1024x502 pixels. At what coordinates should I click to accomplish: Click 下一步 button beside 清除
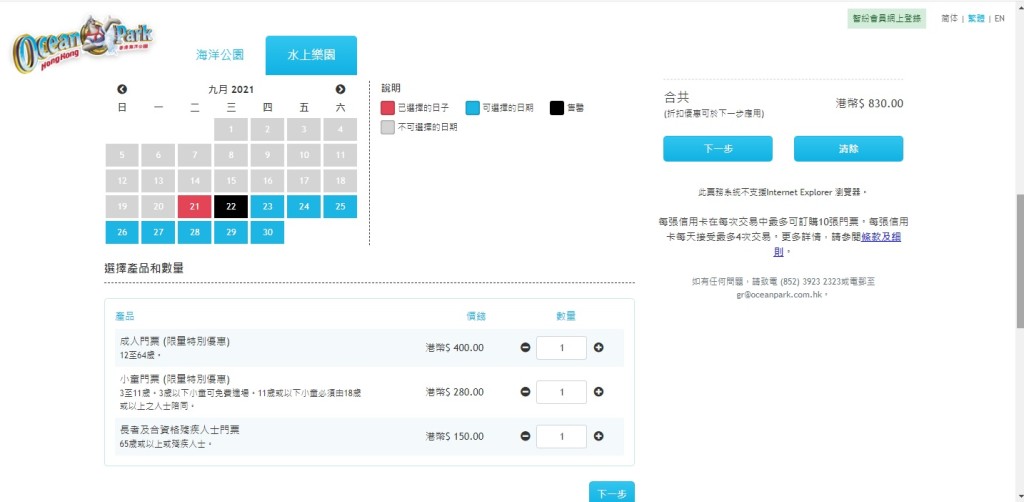(718, 149)
